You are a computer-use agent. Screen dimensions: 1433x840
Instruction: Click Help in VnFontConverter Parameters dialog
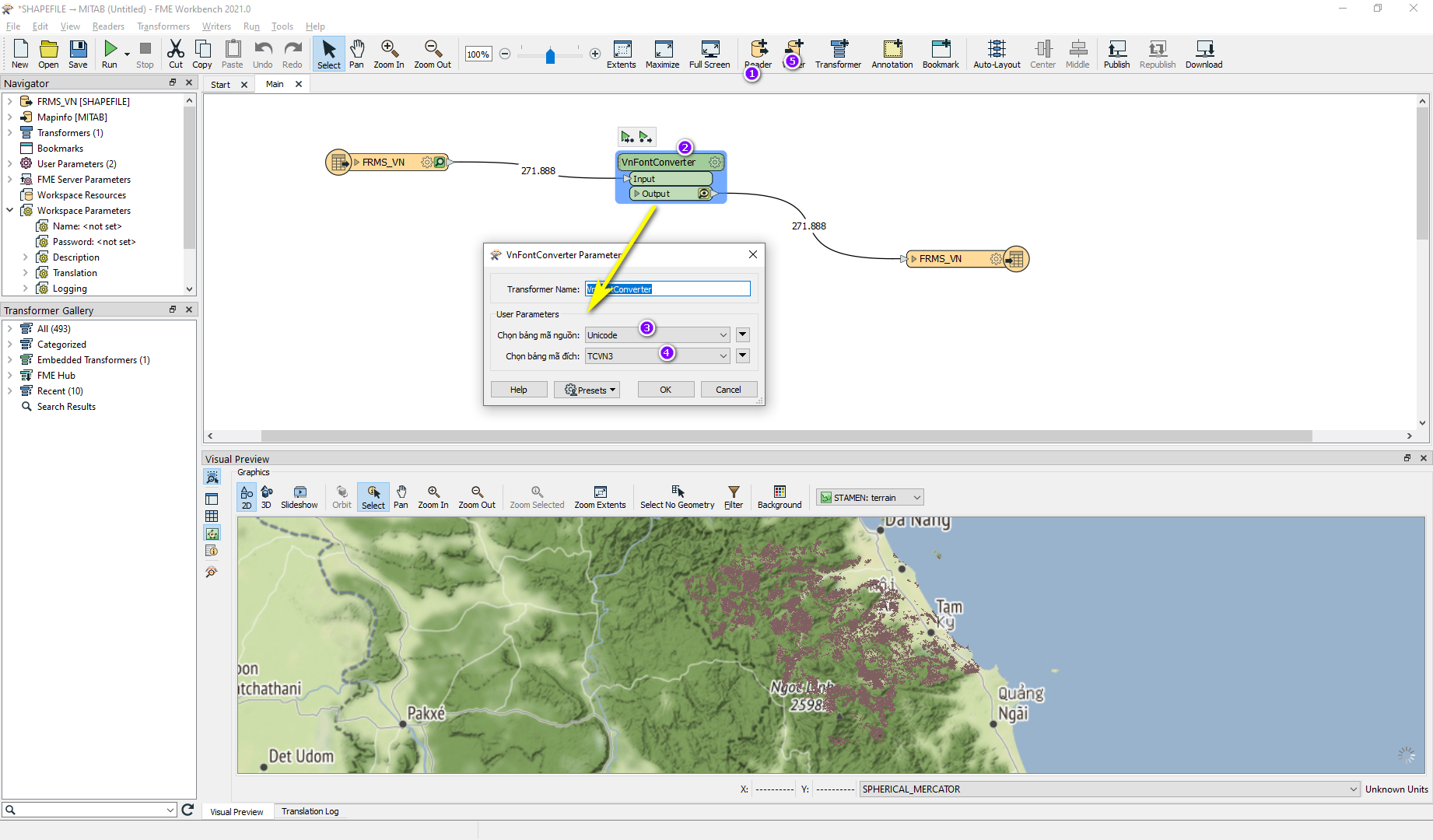(519, 390)
